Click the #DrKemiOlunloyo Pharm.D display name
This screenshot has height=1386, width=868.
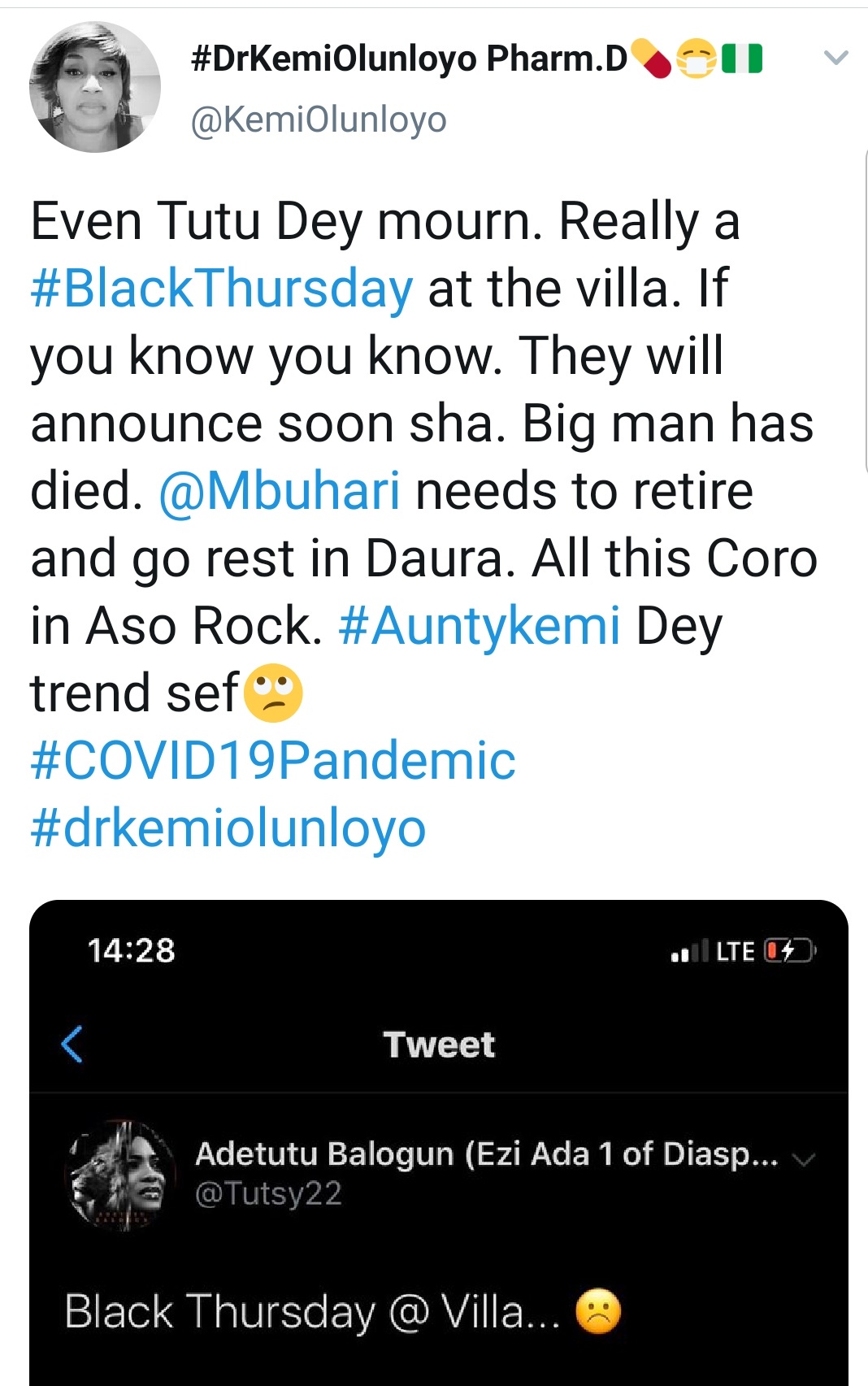[x=409, y=59]
